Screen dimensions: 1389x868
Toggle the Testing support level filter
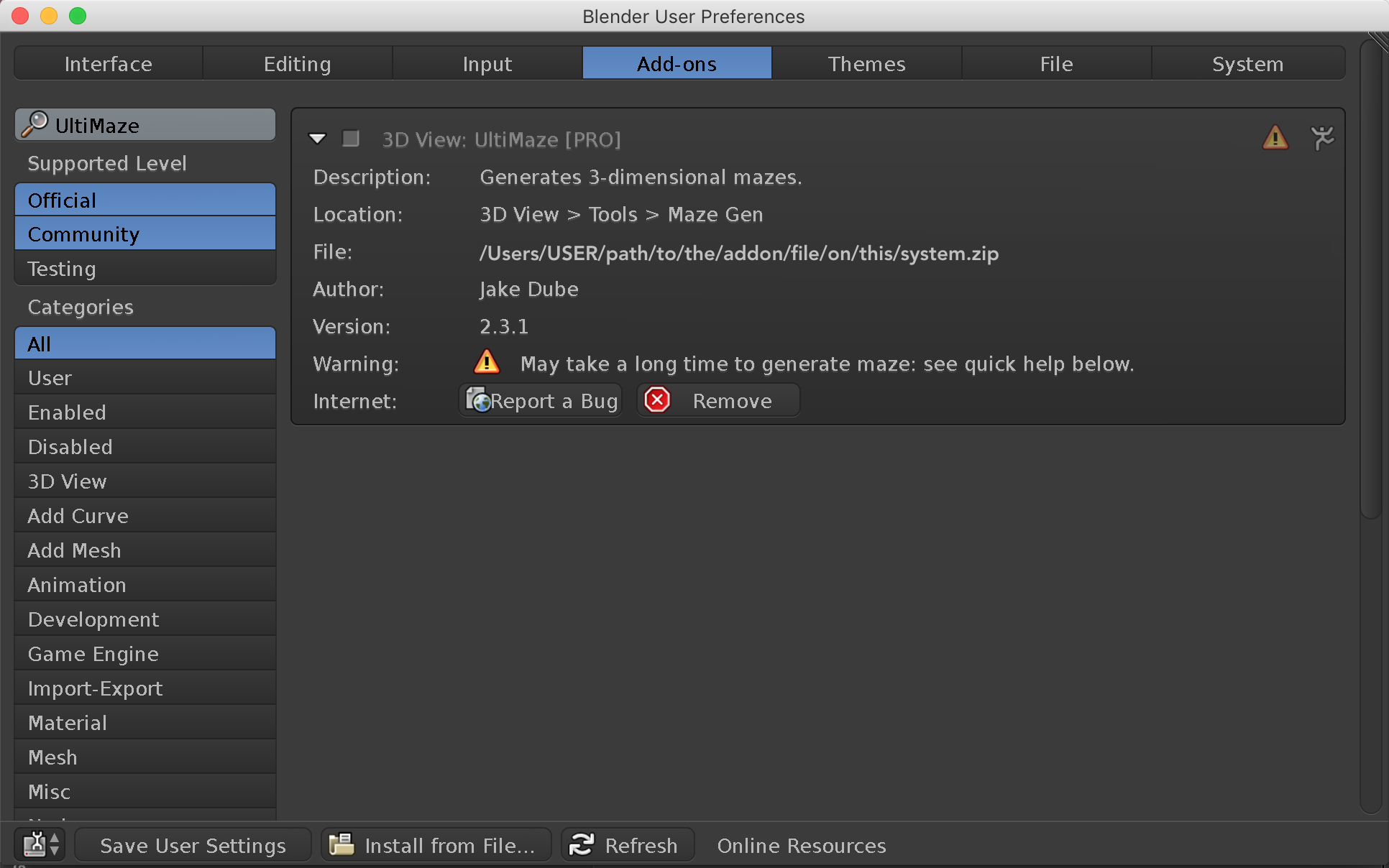pos(145,269)
